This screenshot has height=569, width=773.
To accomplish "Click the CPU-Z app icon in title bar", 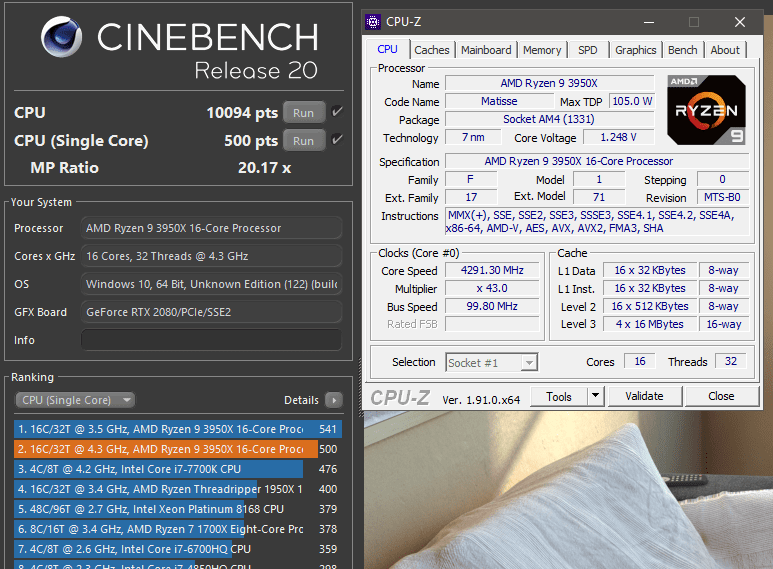I will click(373, 22).
